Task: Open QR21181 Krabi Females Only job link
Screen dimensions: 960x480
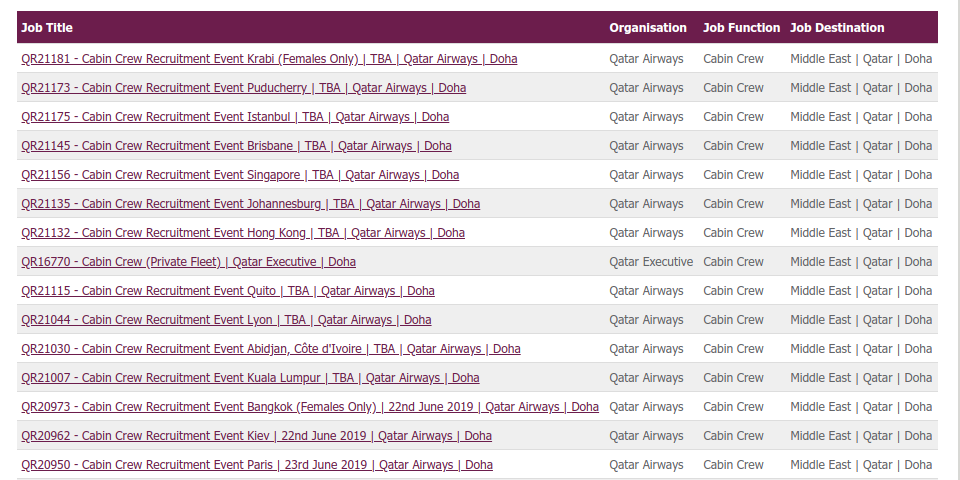Action: (x=269, y=59)
